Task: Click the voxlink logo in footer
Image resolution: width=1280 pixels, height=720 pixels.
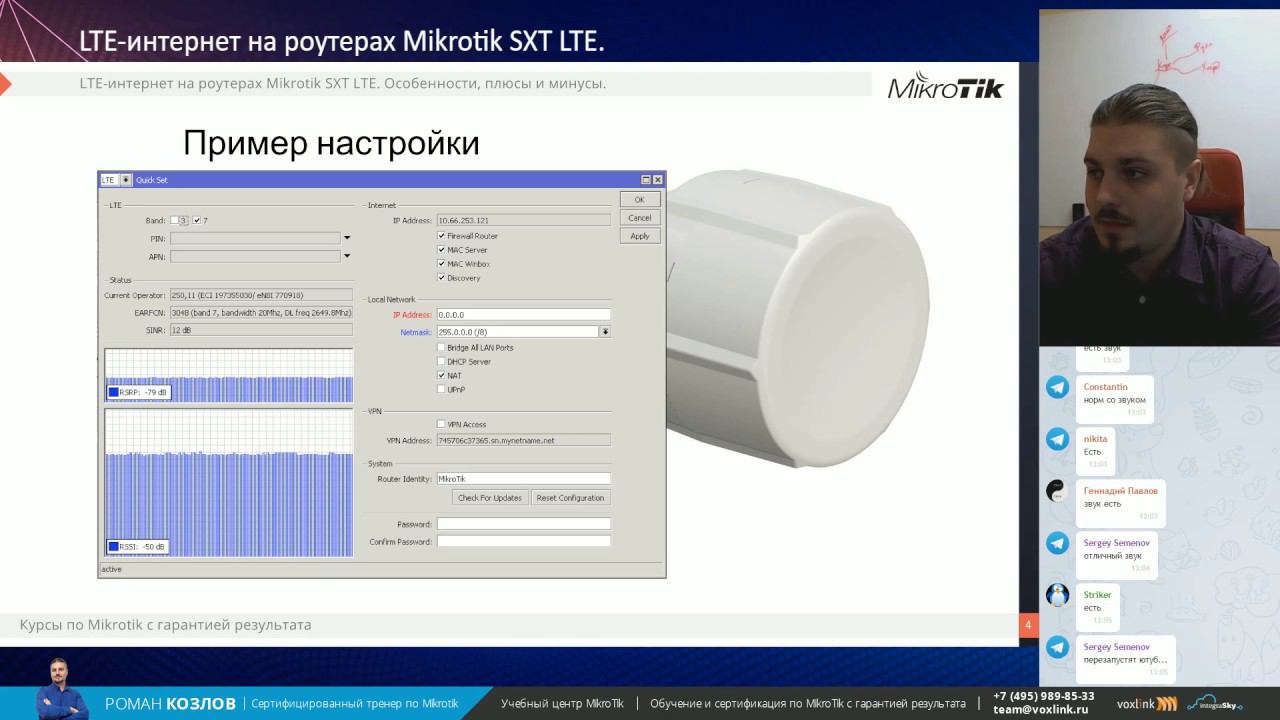Action: pos(1146,703)
